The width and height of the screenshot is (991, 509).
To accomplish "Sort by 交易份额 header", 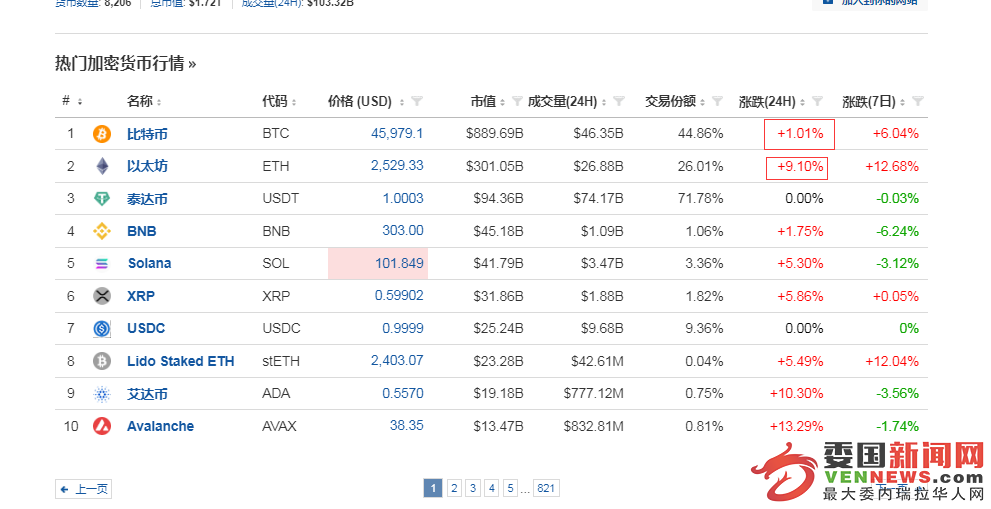I will [702, 102].
